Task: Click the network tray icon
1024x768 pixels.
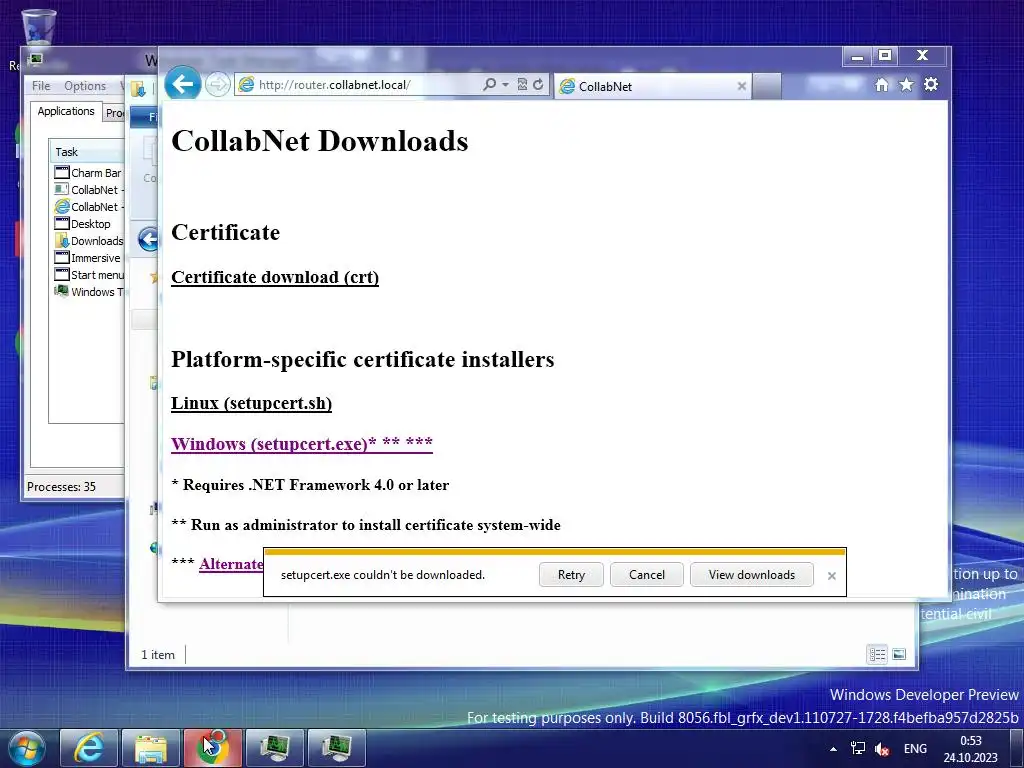Action: point(857,749)
